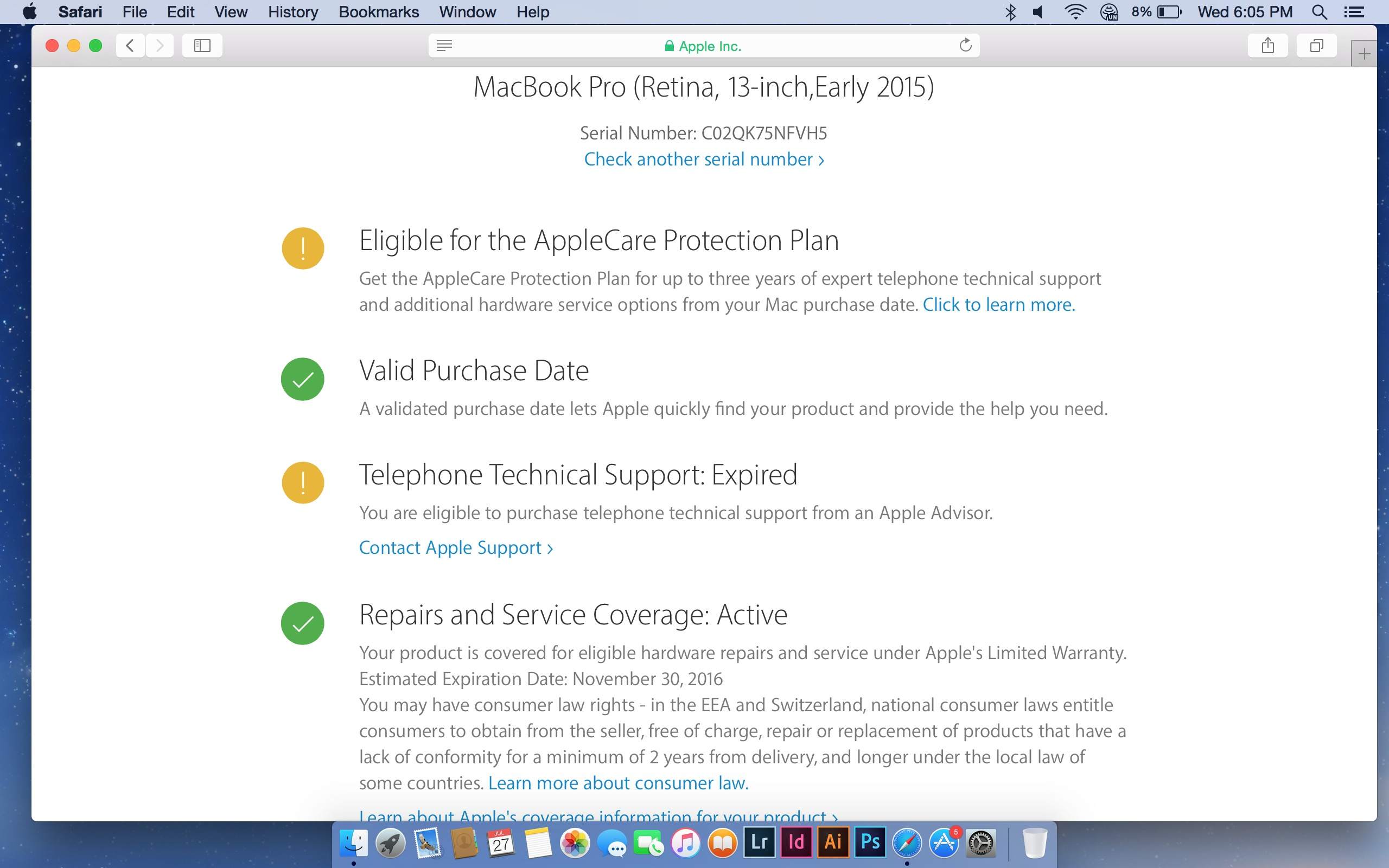This screenshot has width=1389, height=868.
Task: Open Calendar in the Dock
Action: tap(500, 842)
